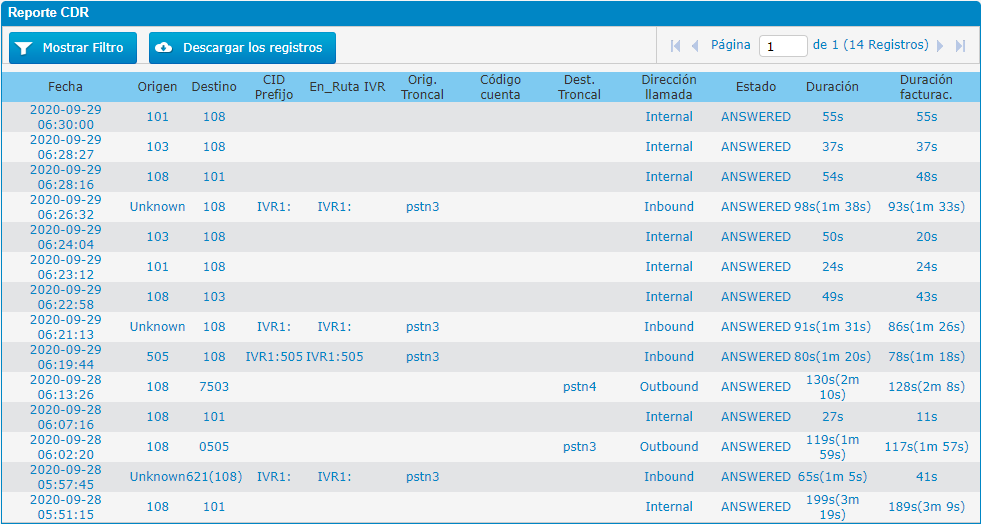
Task: Open destination 7503 in outbound row
Action: [x=214, y=387]
